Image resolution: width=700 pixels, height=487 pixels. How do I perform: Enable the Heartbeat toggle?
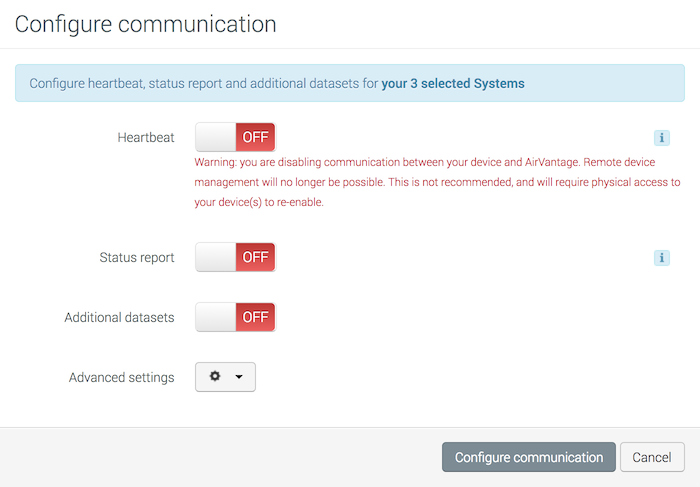point(235,137)
